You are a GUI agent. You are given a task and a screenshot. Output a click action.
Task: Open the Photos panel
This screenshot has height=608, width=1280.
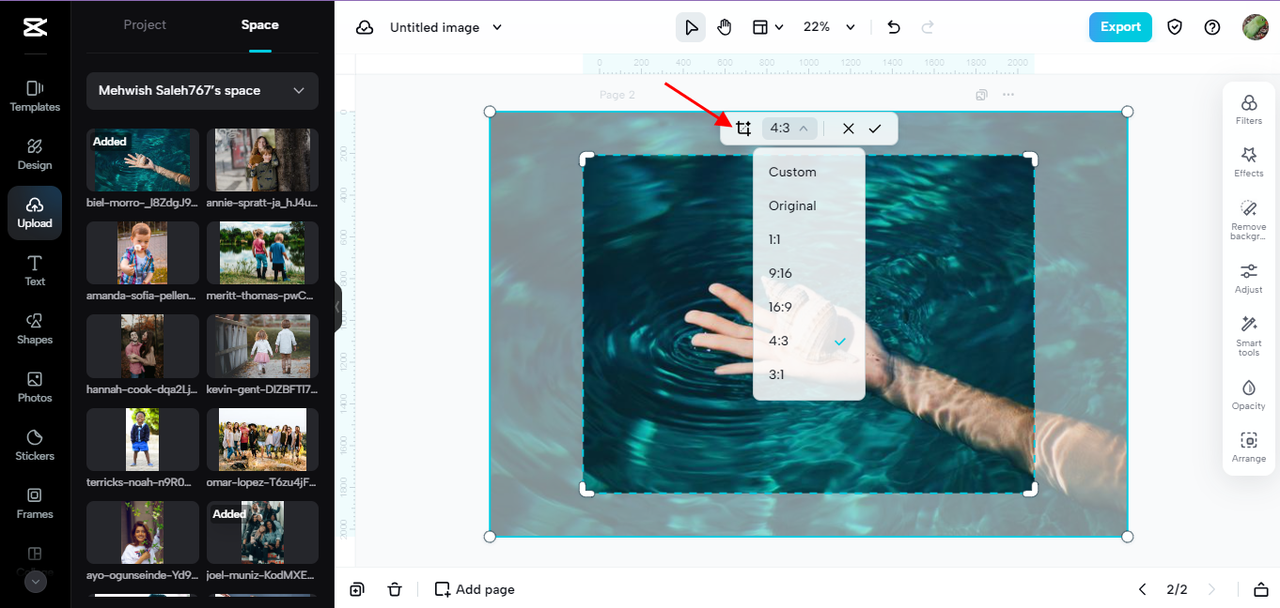coord(35,387)
